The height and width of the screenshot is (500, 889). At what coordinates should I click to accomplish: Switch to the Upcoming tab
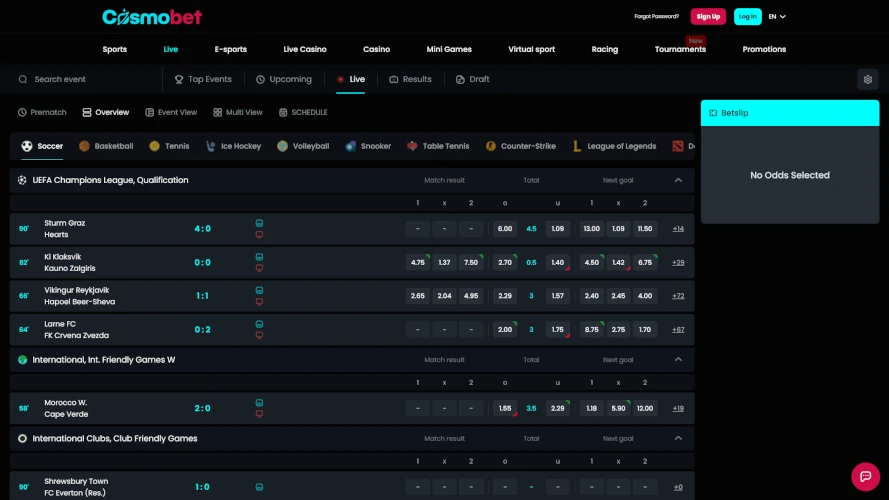pos(283,79)
